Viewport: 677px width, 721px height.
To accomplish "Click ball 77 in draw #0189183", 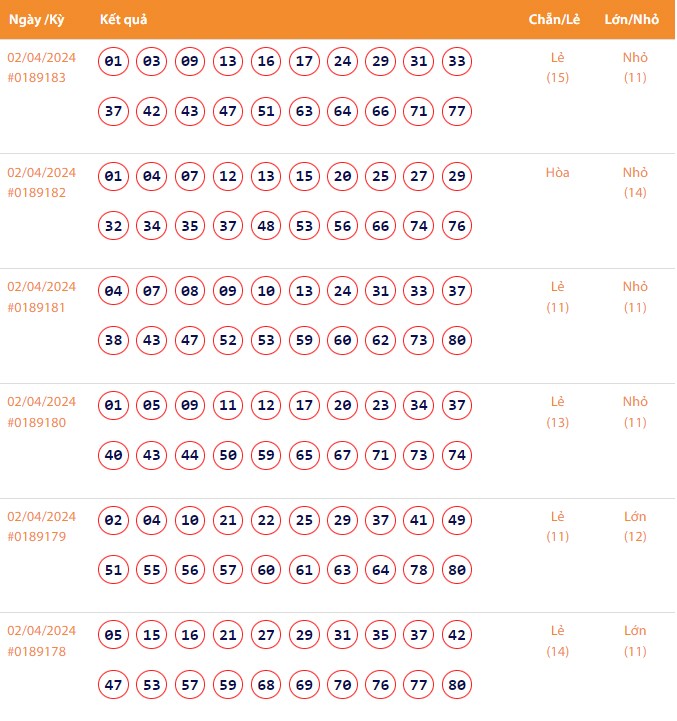I will 457,111.
